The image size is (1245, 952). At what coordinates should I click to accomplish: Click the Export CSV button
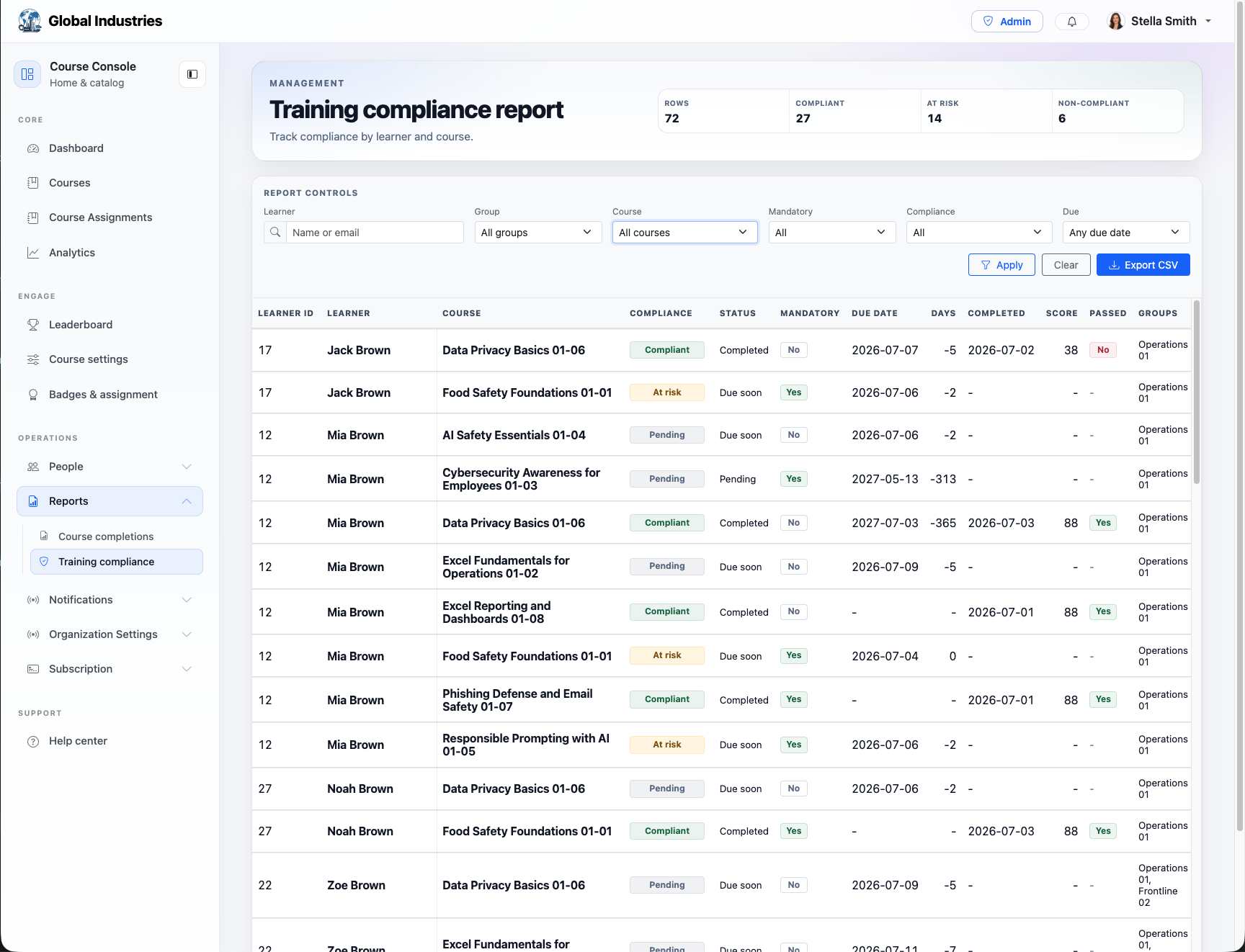coord(1143,265)
